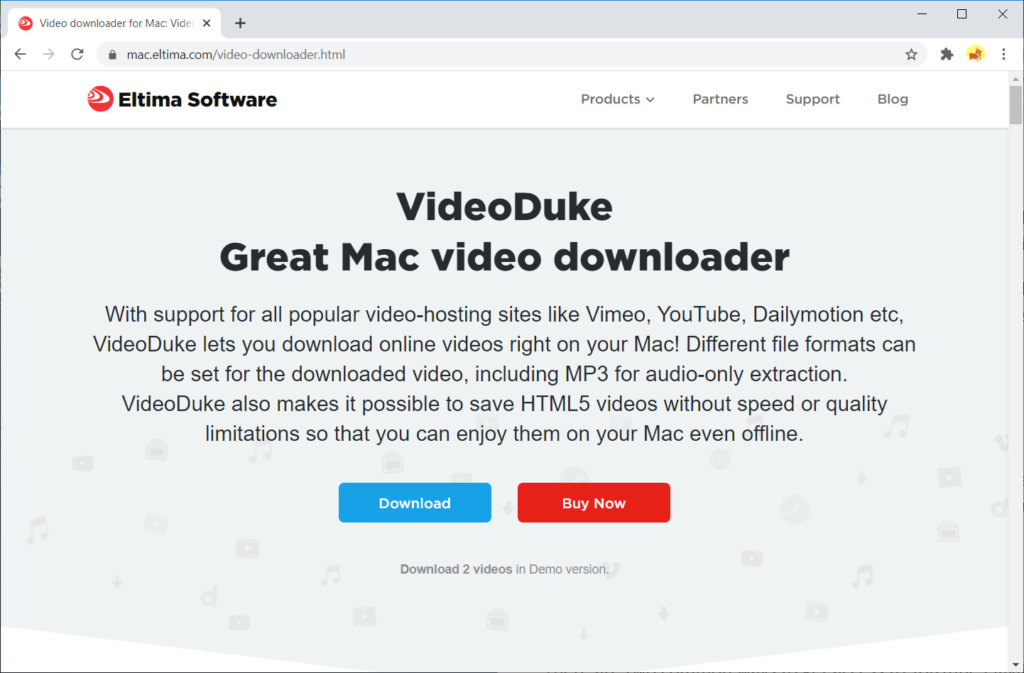Image resolution: width=1024 pixels, height=673 pixels.
Task: Click the 'Great Mac video downloader' heading
Action: tap(504, 257)
